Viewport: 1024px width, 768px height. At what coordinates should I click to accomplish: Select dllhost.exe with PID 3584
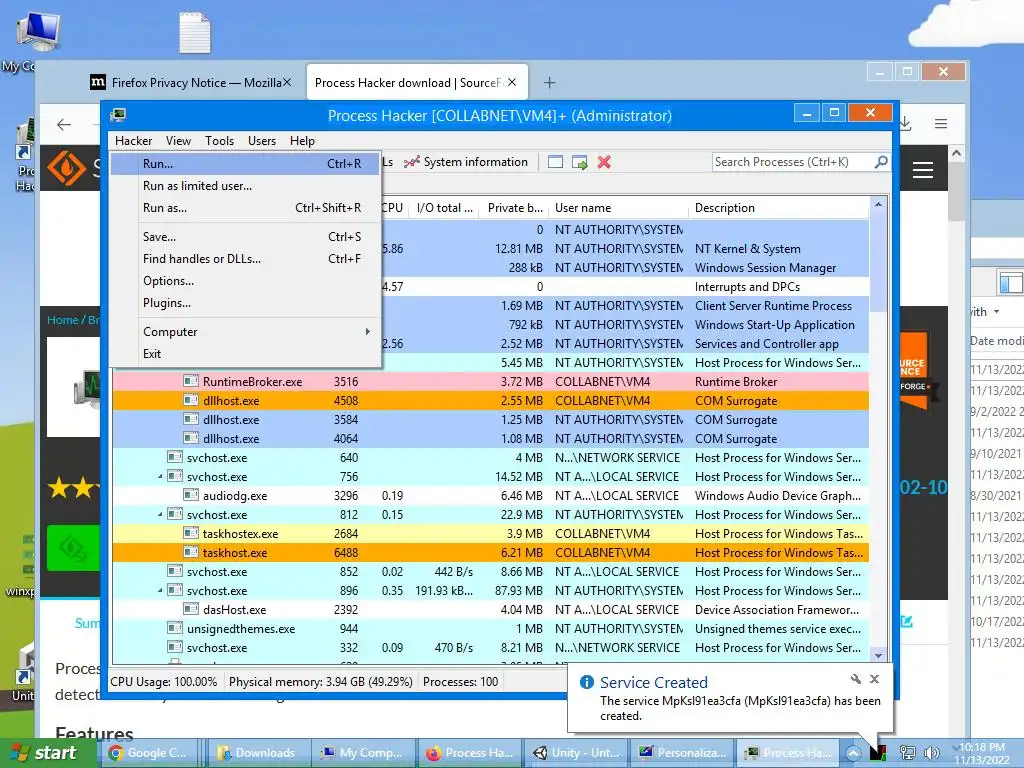point(490,420)
